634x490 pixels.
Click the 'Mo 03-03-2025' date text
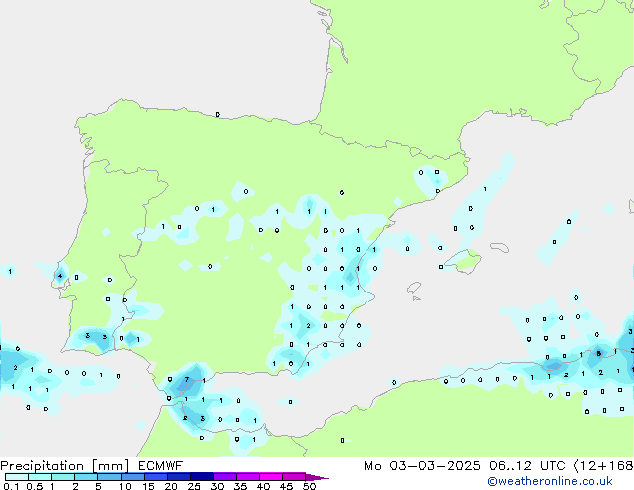[x=422, y=466]
